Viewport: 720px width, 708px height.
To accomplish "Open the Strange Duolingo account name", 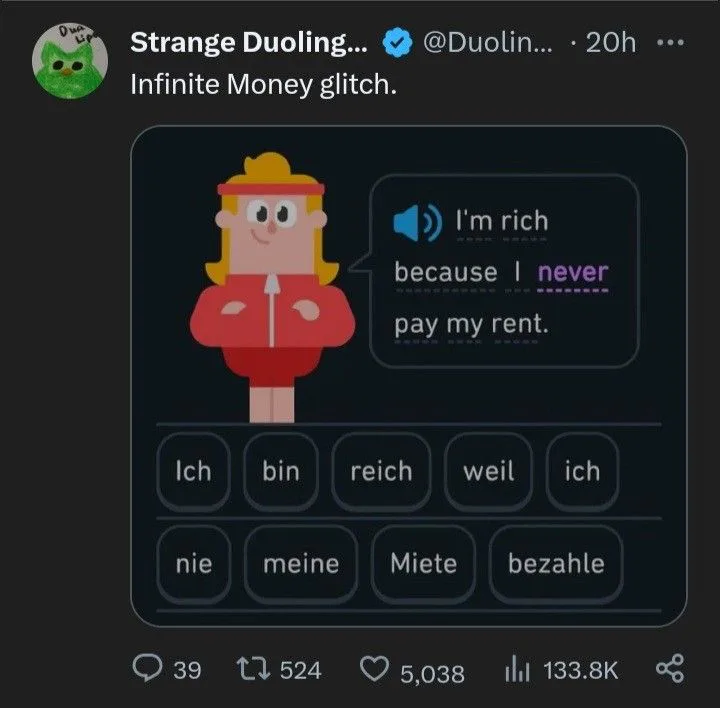I will point(250,43).
